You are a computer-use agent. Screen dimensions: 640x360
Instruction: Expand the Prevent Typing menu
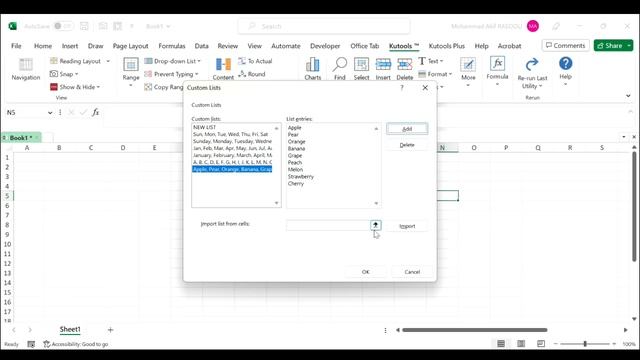pyautogui.click(x=197, y=74)
